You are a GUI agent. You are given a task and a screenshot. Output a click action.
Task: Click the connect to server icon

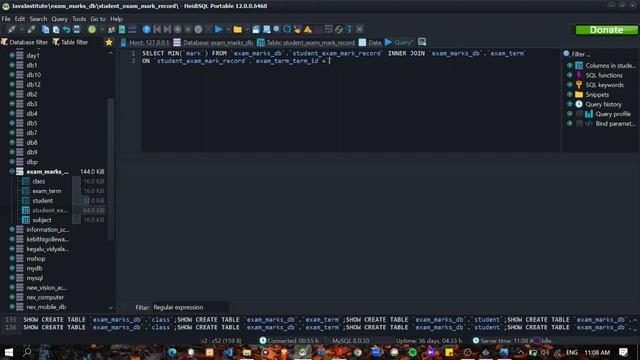point(11,29)
